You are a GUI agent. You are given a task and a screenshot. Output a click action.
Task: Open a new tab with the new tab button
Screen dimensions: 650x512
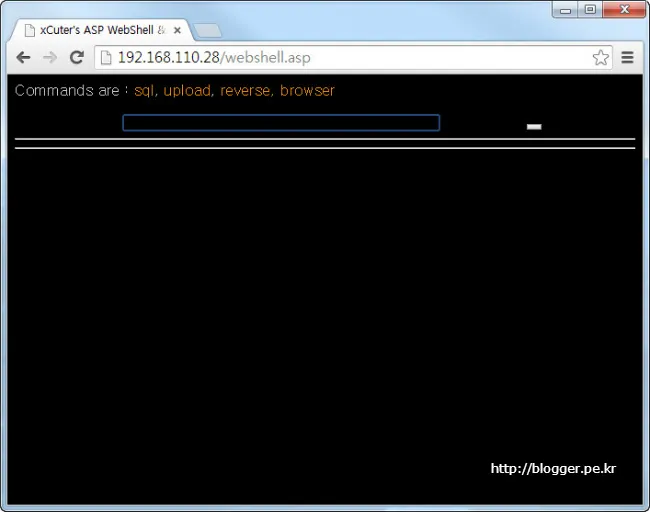[207, 31]
